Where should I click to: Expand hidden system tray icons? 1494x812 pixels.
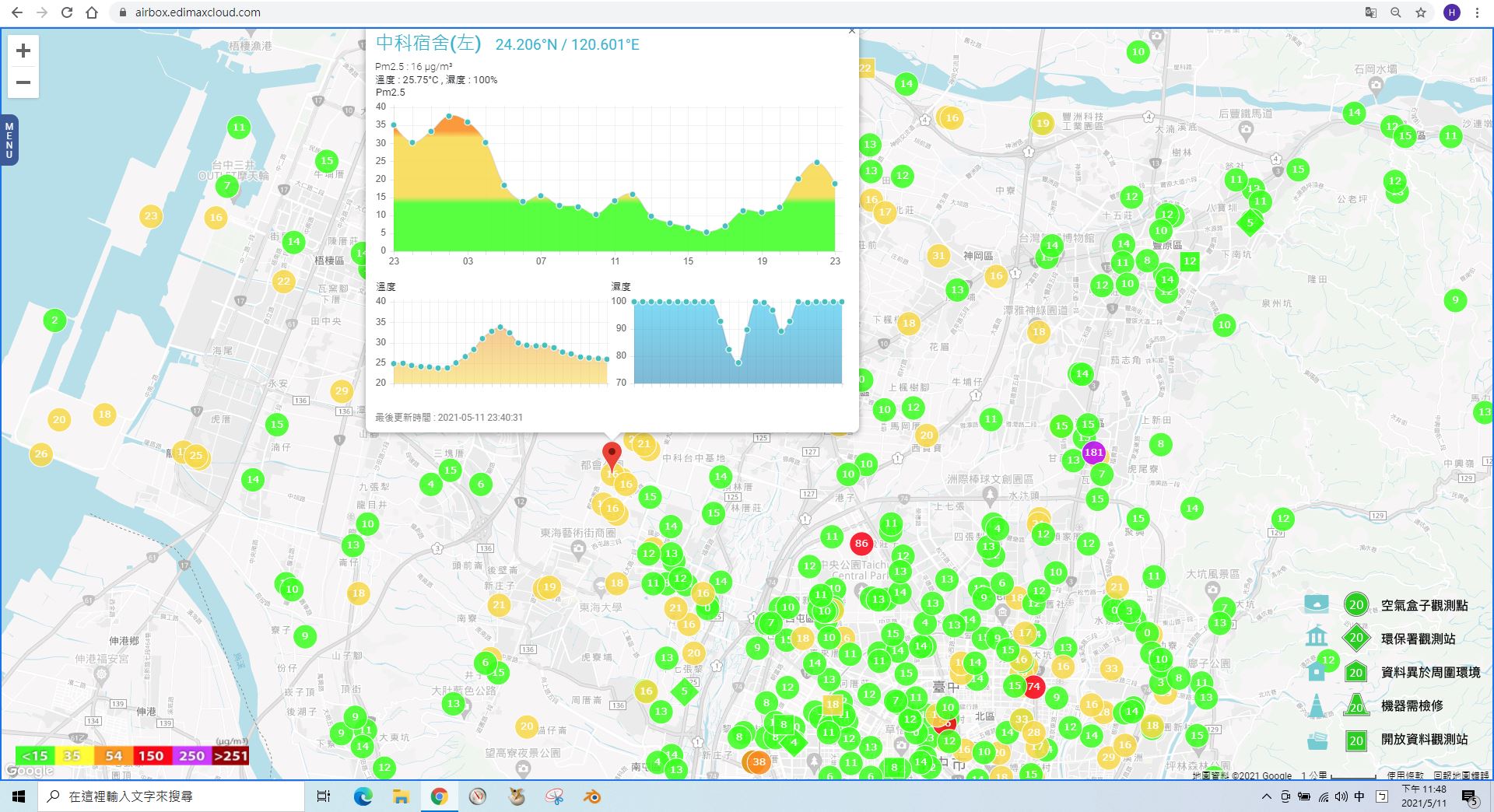point(1267,796)
